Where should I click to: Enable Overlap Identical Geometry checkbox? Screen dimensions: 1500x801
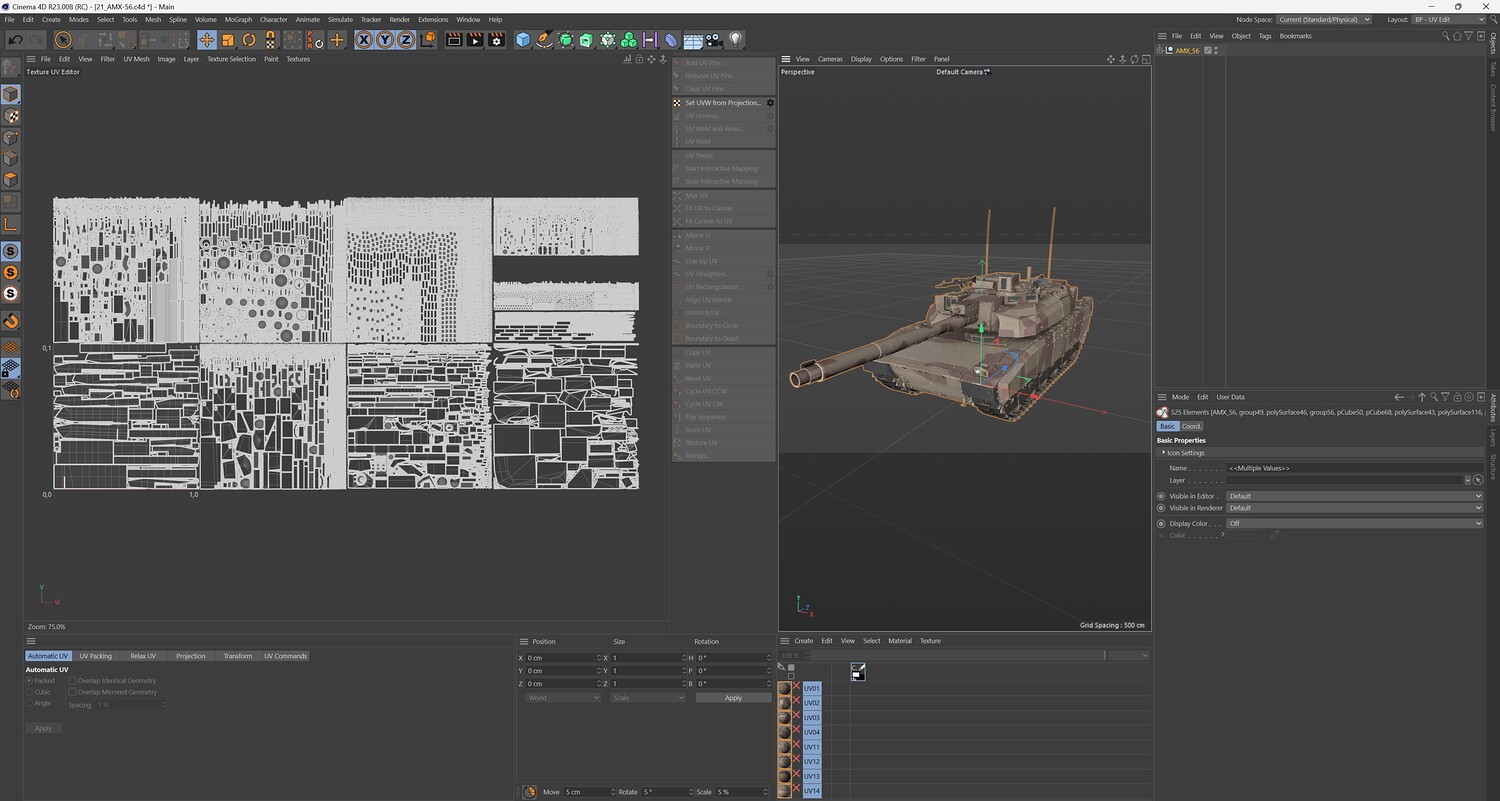[x=72, y=681]
